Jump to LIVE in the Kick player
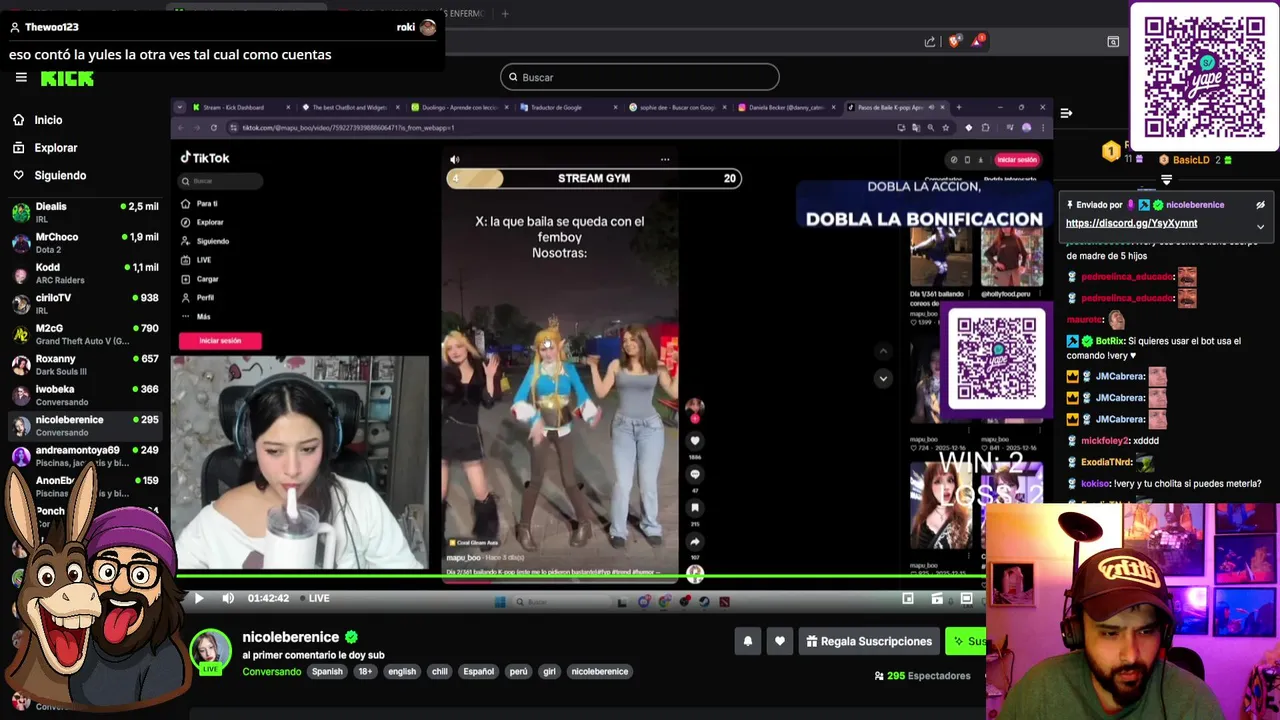 tap(313, 598)
